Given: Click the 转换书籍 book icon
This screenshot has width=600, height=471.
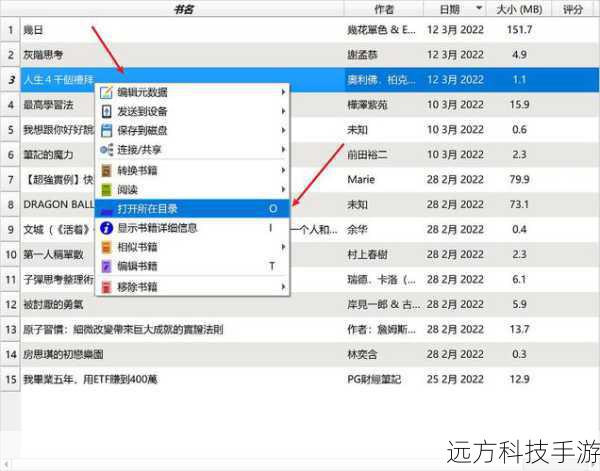Looking at the screenshot, I should pyautogui.click(x=106, y=170).
